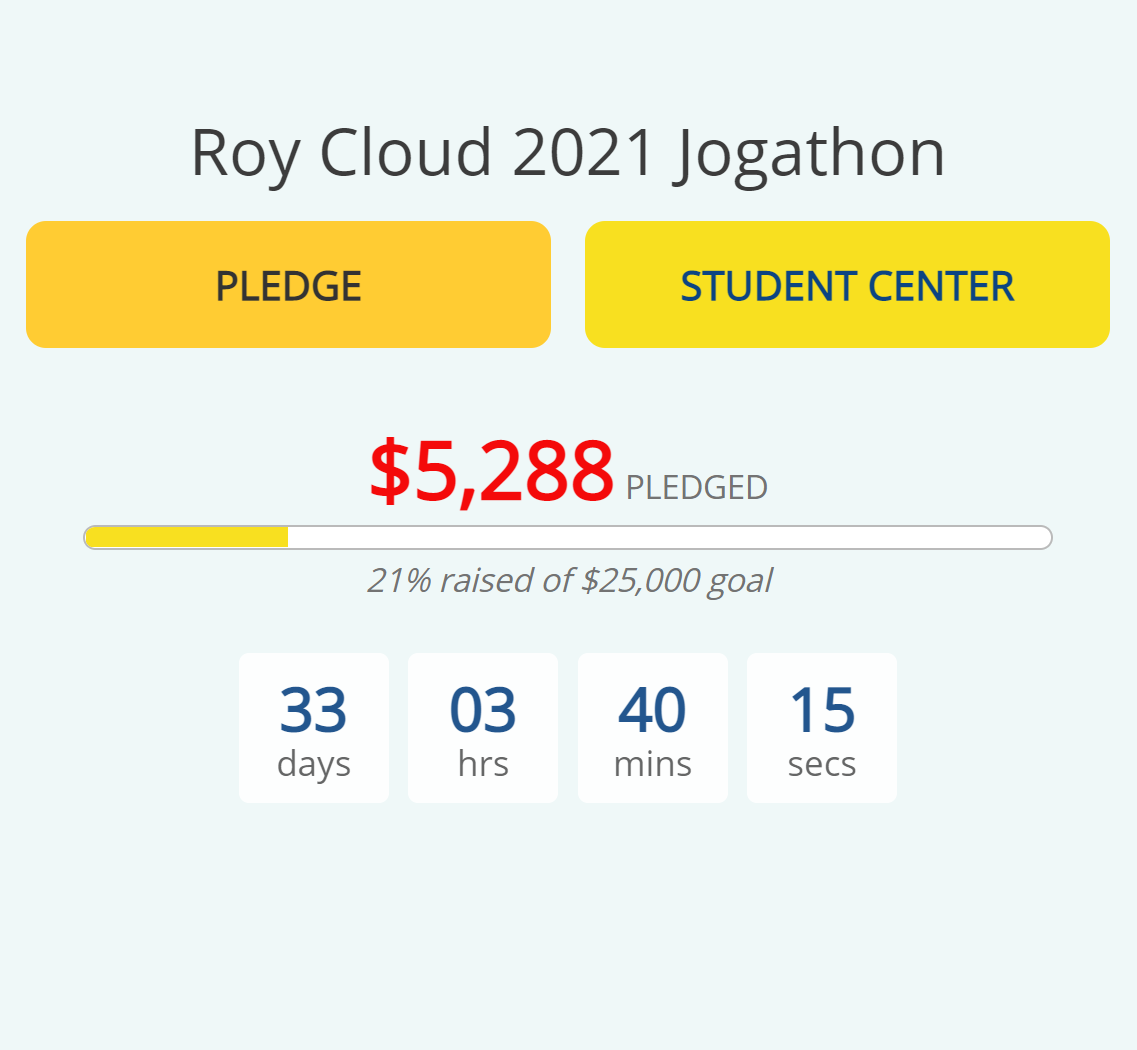The width and height of the screenshot is (1137, 1050).
Task: Click the gray PLEDGED label
Action: click(x=696, y=488)
